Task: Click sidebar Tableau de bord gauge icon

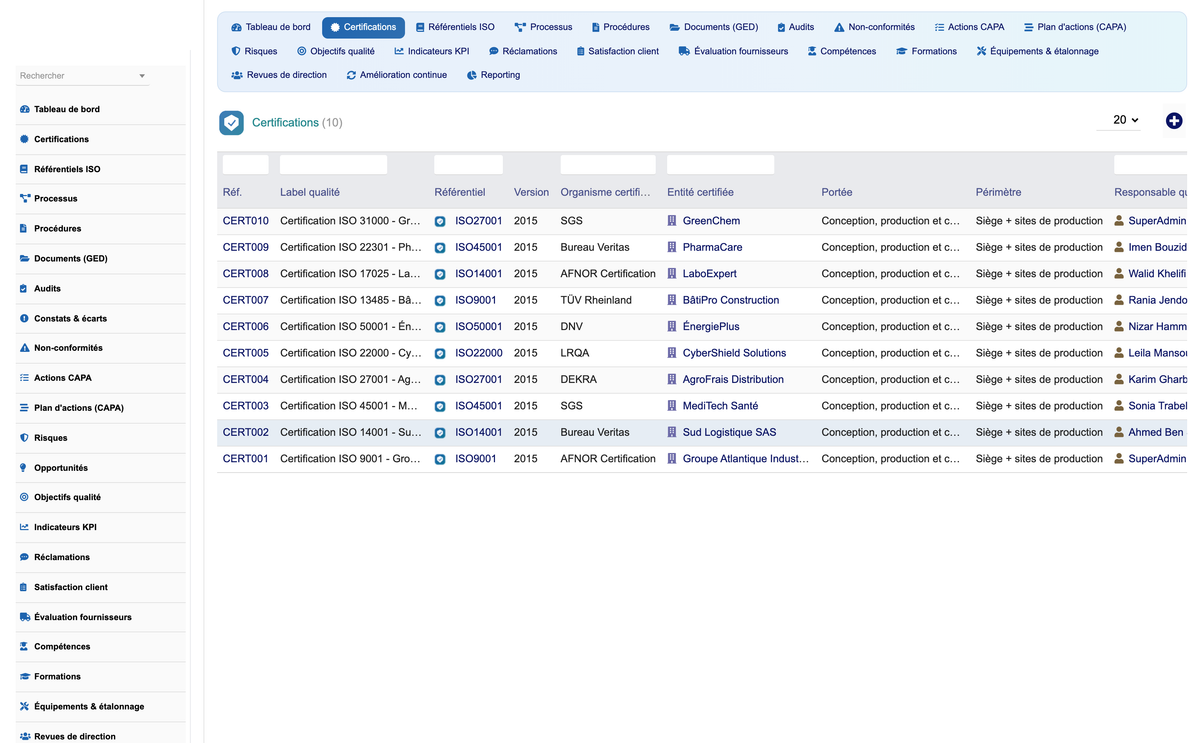Action: click(24, 109)
